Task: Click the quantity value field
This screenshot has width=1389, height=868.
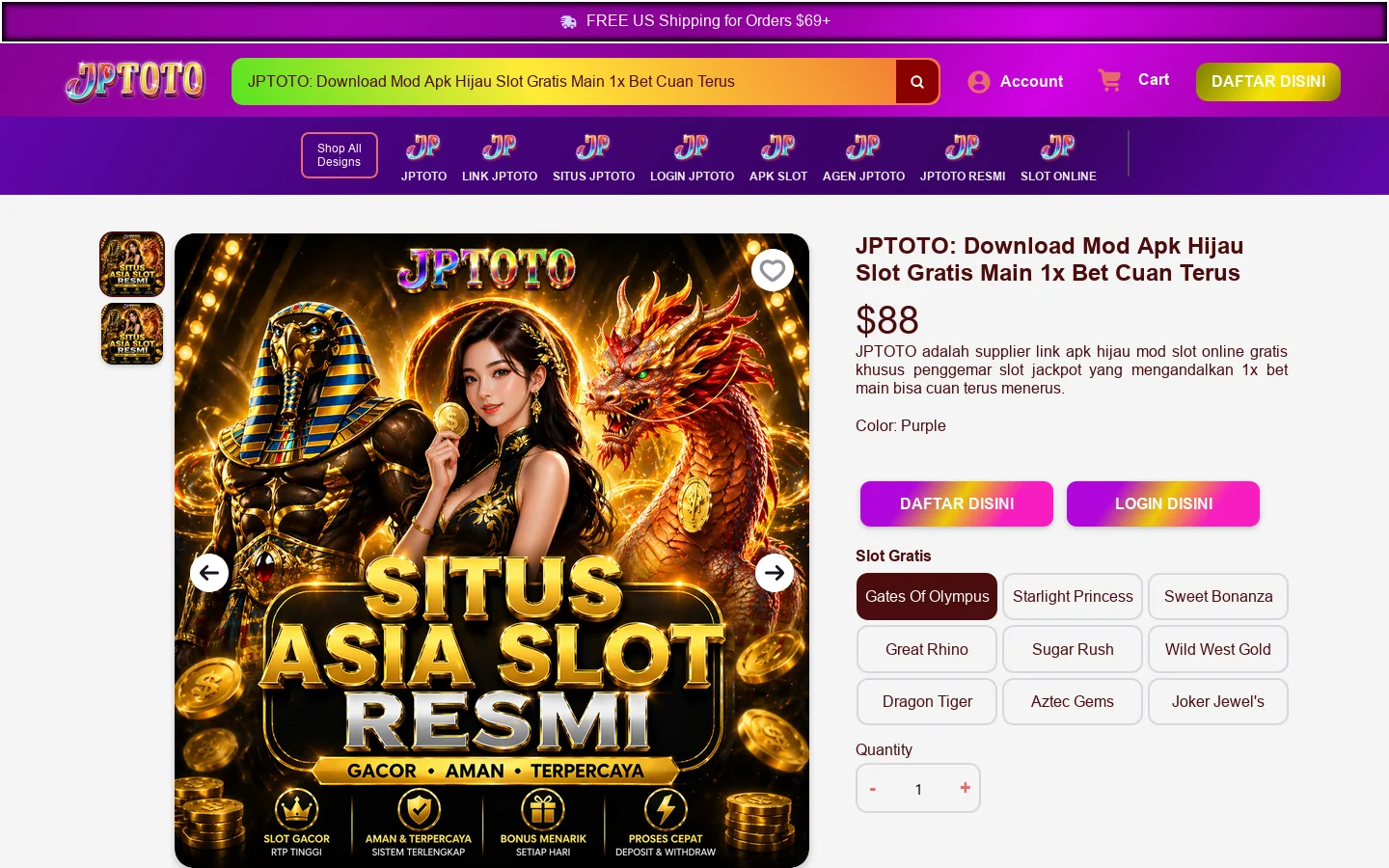Action: (x=918, y=789)
